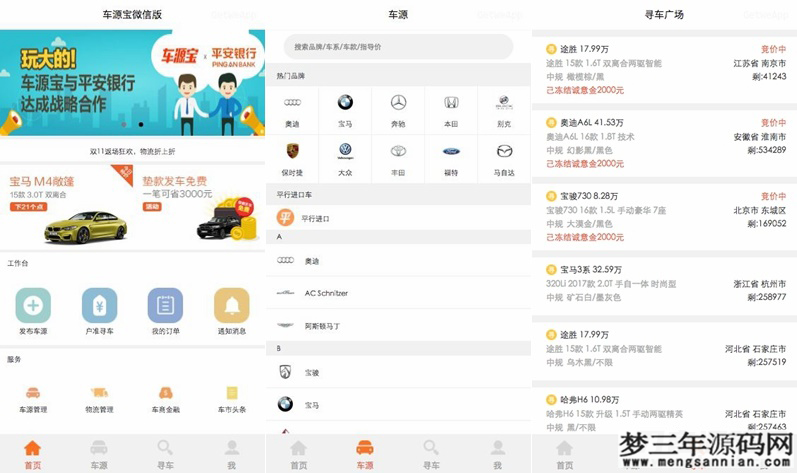This screenshot has width=797, height=473.
Task: Tap 首页 tab in 寻车广场 screen bar
Action: [564, 455]
